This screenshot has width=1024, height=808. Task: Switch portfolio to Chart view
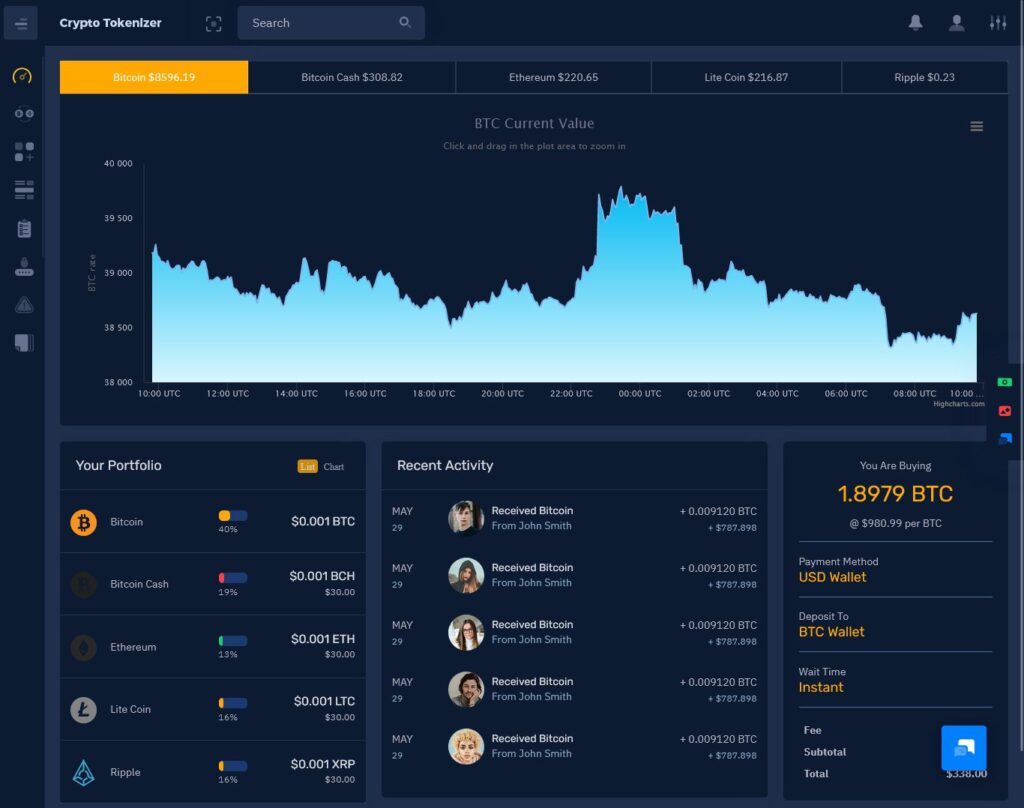(332, 466)
